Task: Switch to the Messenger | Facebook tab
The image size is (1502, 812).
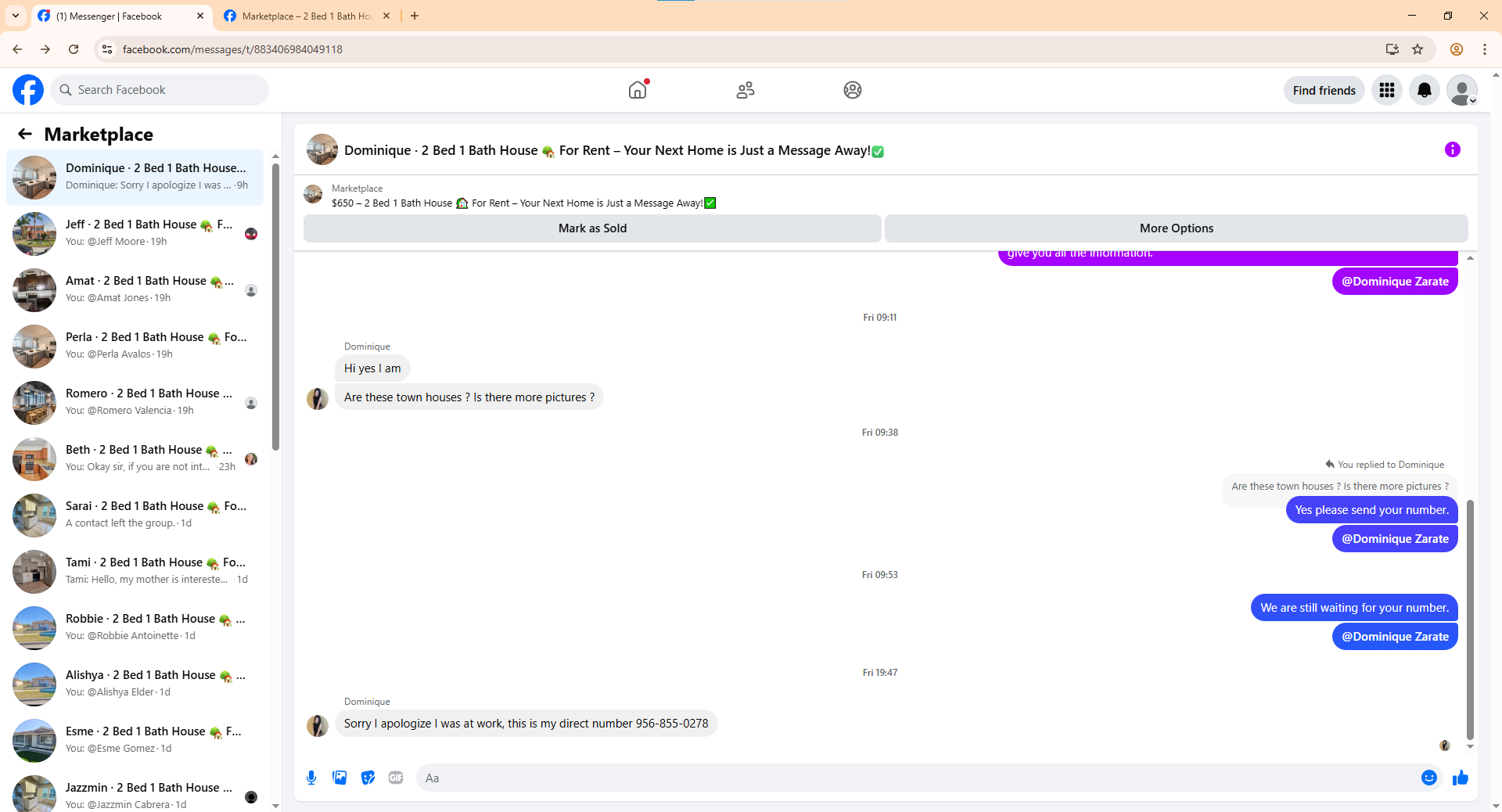Action: click(121, 16)
